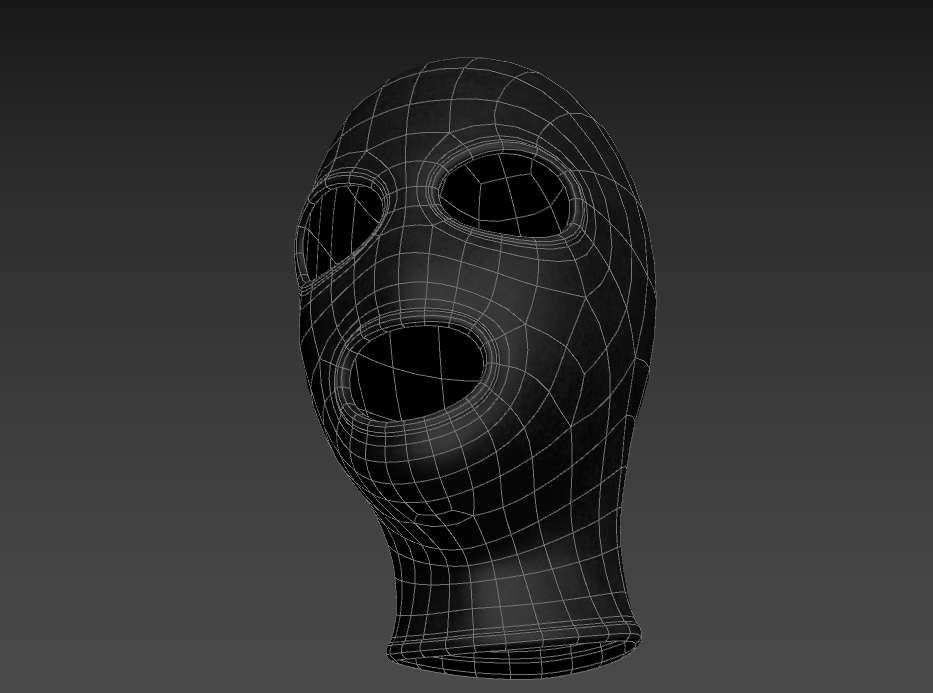Click inside the mouth opening of mask
The image size is (933, 693).
417,373
